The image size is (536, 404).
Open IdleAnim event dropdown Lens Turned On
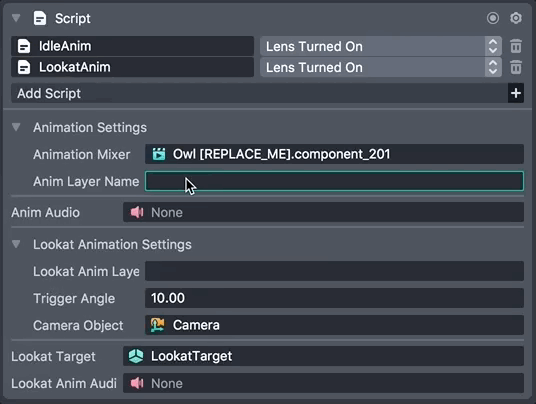point(380,46)
